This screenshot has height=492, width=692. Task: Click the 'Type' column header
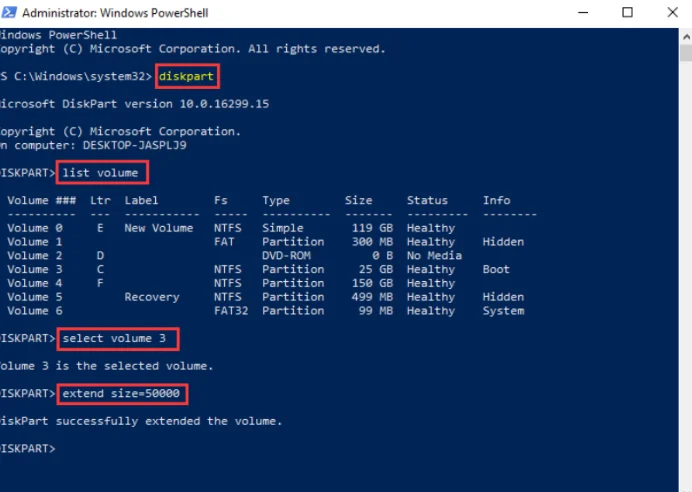click(276, 200)
